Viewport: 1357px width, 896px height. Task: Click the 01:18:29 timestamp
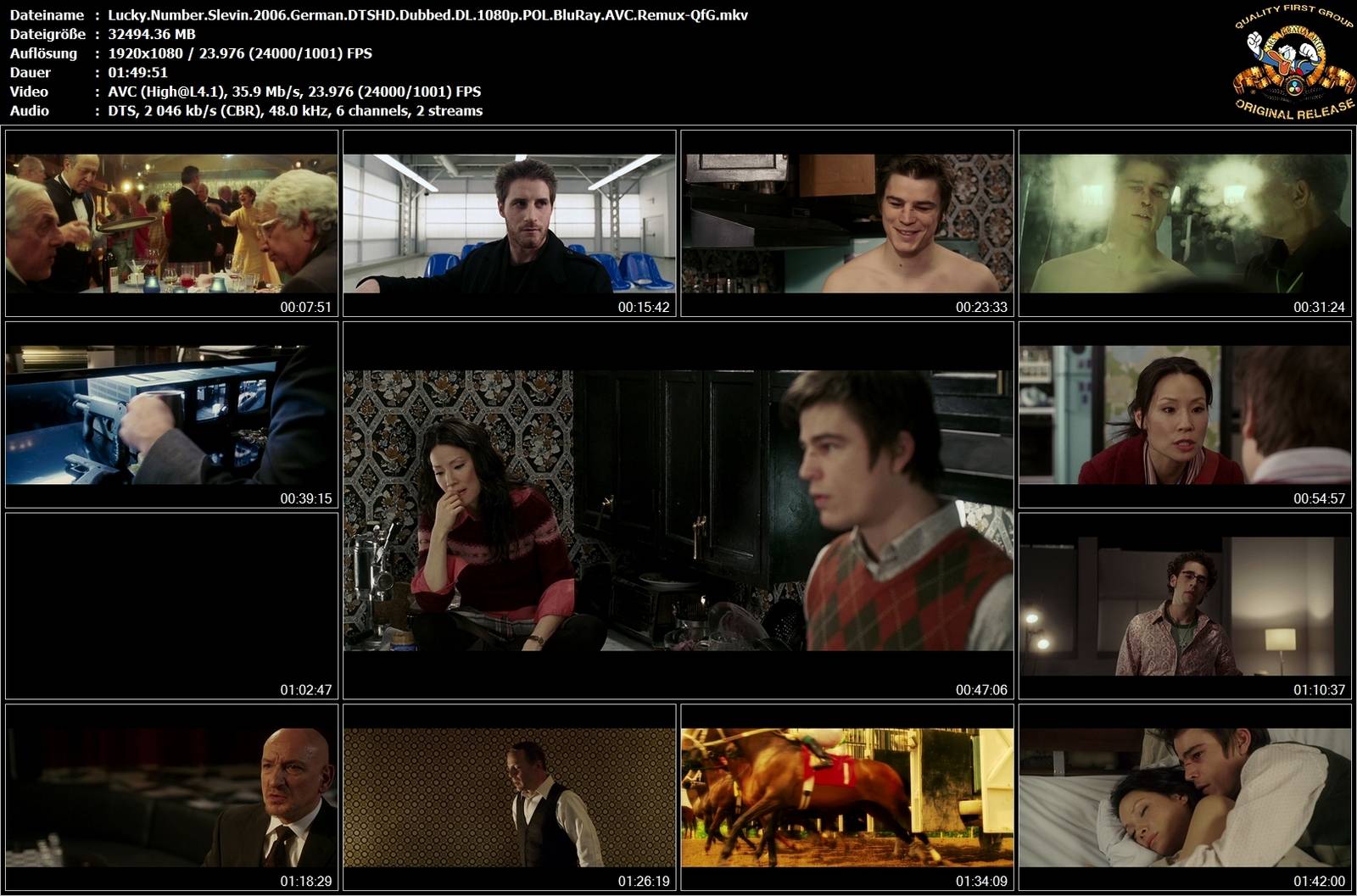point(306,882)
